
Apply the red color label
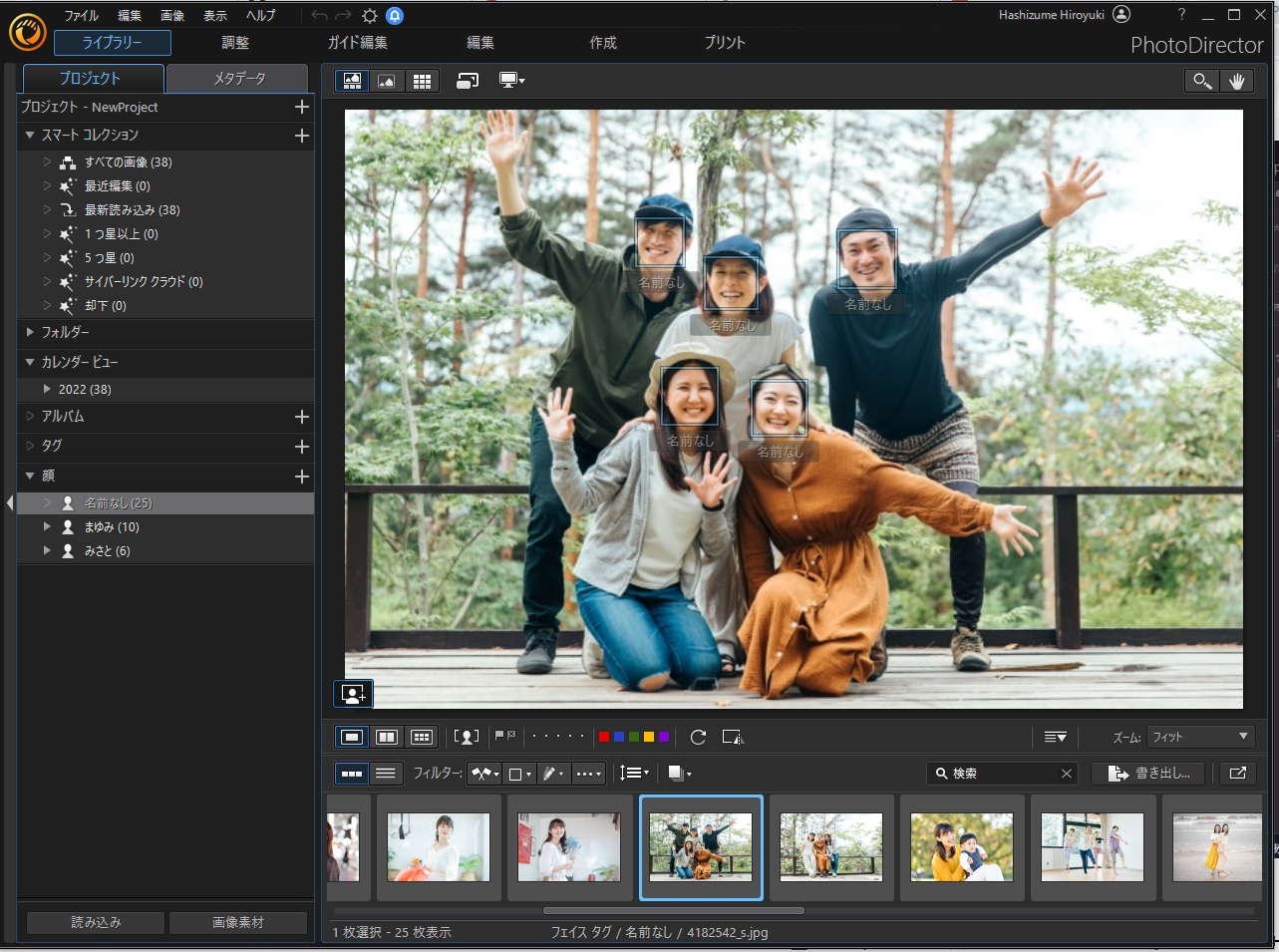(x=603, y=737)
